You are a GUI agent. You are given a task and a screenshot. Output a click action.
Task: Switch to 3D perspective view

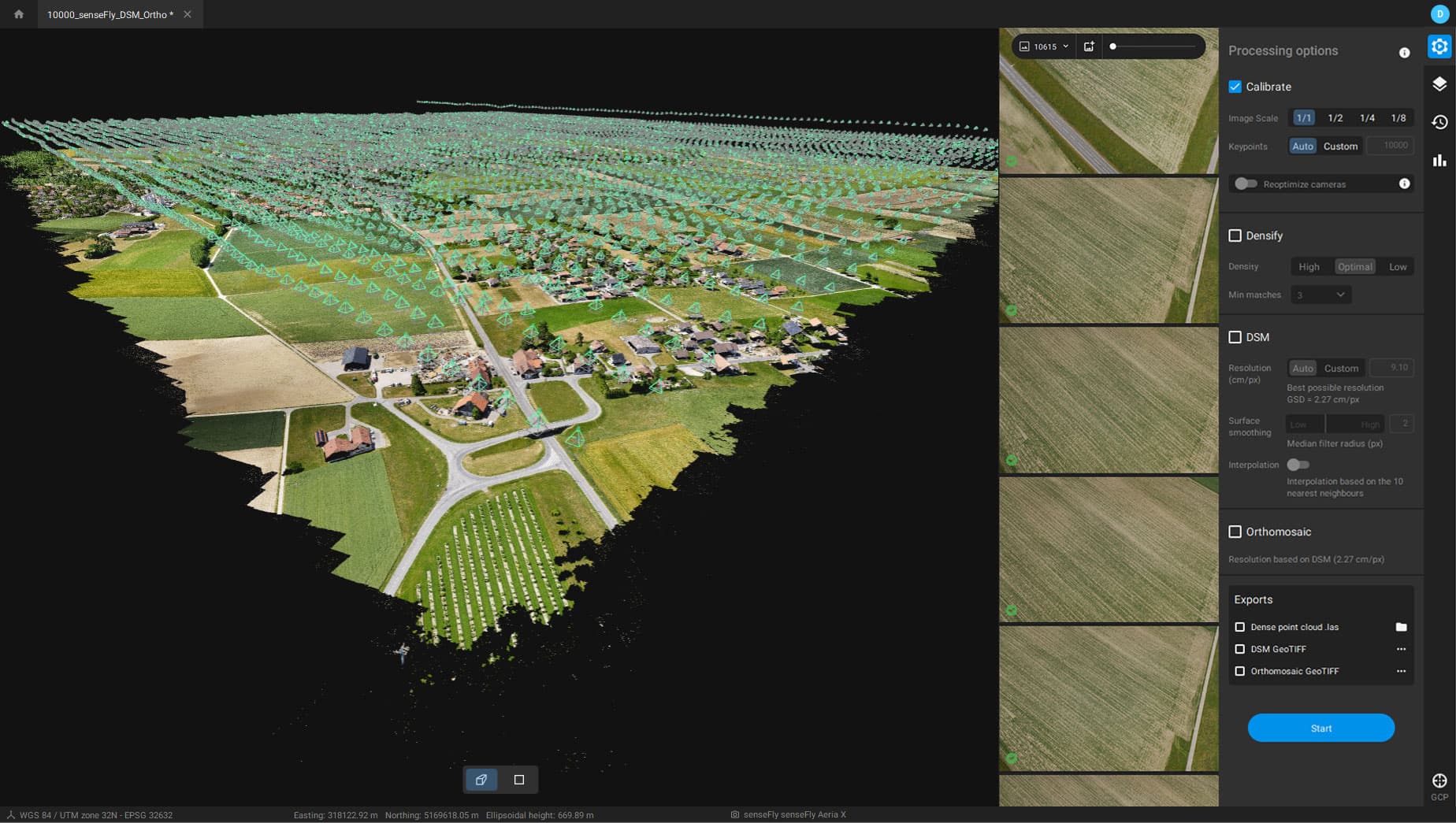coord(481,780)
